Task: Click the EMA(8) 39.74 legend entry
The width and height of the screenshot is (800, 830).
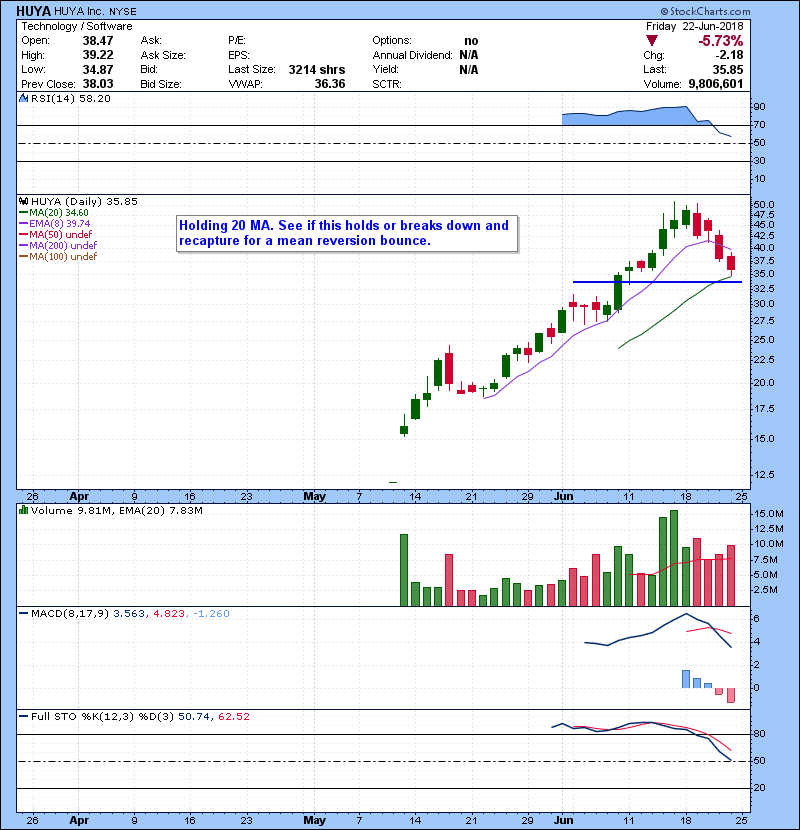Action: (x=55, y=223)
